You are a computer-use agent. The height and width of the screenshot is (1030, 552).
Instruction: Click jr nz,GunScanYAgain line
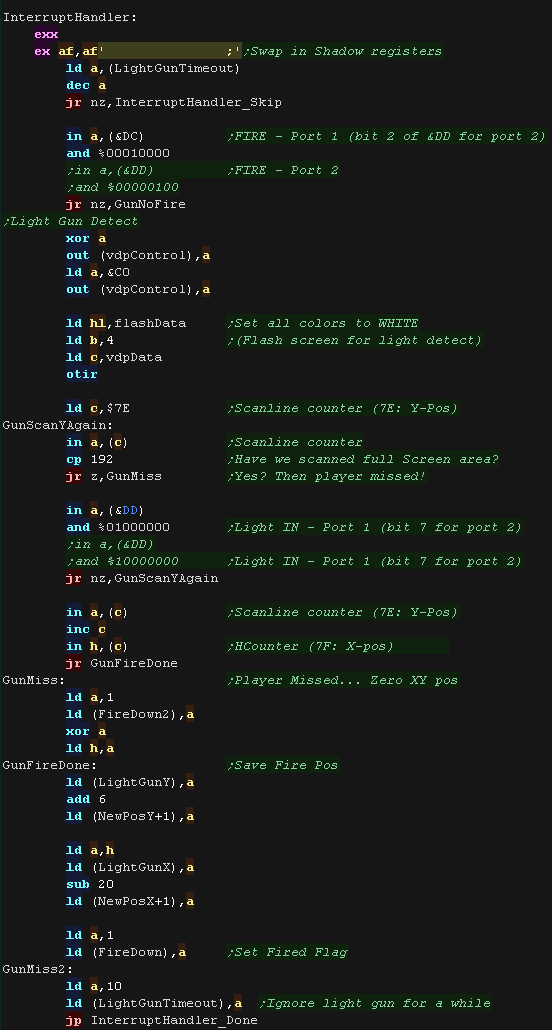coord(142,578)
